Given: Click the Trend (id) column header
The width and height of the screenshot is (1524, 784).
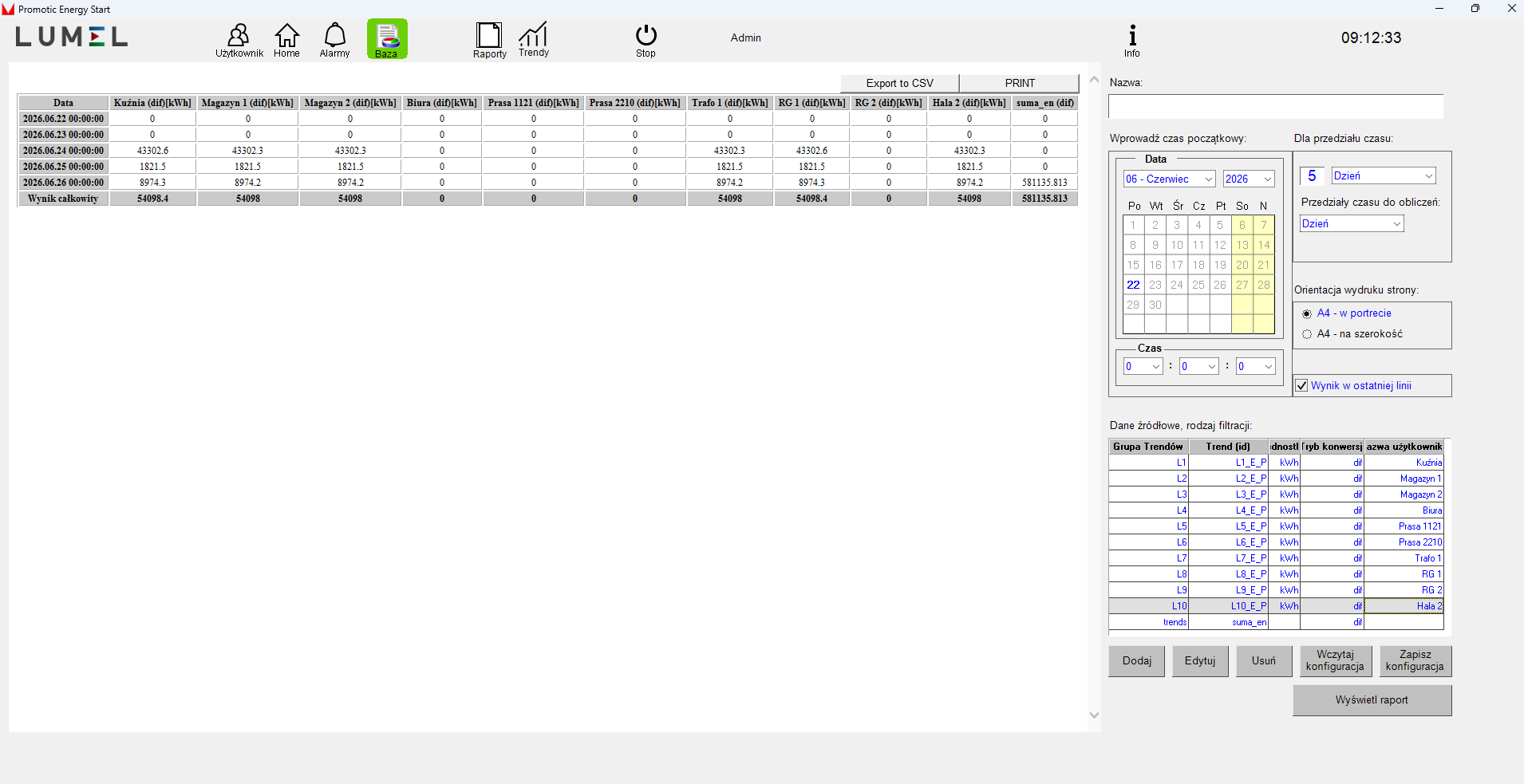Looking at the screenshot, I should 1228,447.
